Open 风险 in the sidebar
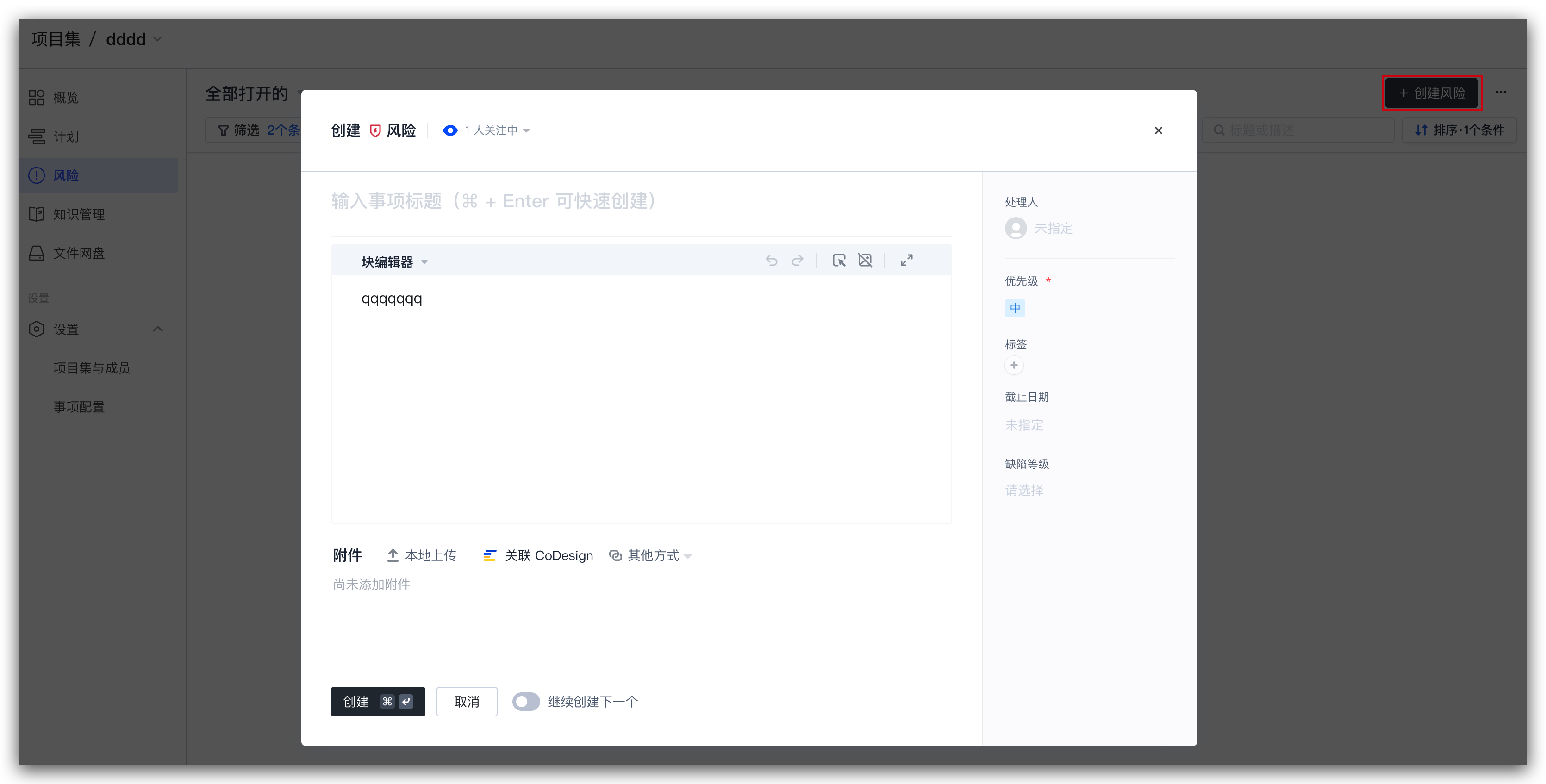The height and width of the screenshot is (784, 1546). coord(99,175)
